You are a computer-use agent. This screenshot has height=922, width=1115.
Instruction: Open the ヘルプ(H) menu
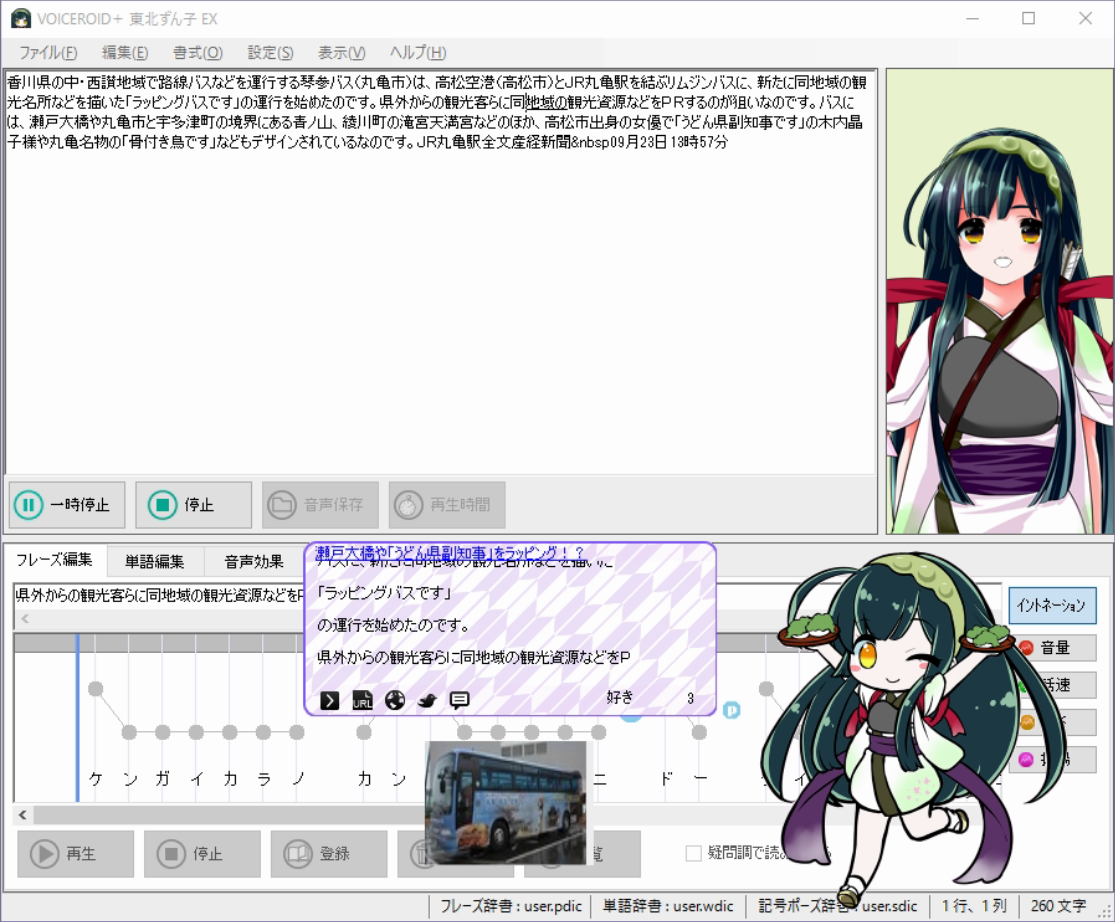(x=417, y=53)
